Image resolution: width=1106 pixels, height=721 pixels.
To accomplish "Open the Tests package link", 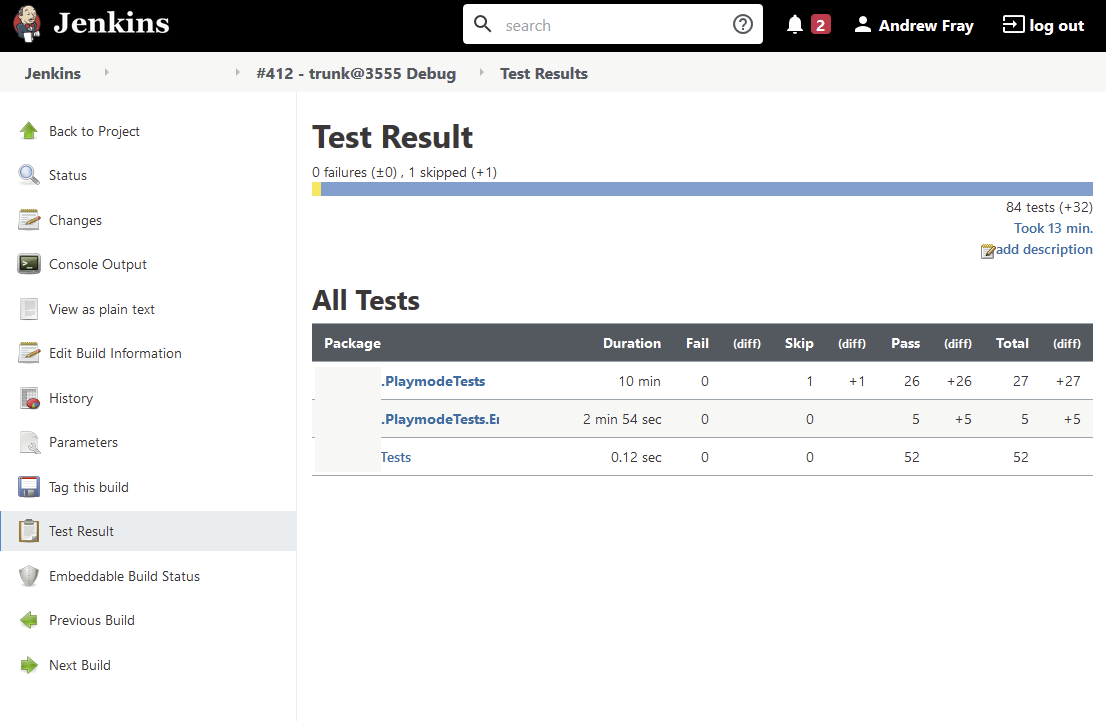I will coord(396,458).
